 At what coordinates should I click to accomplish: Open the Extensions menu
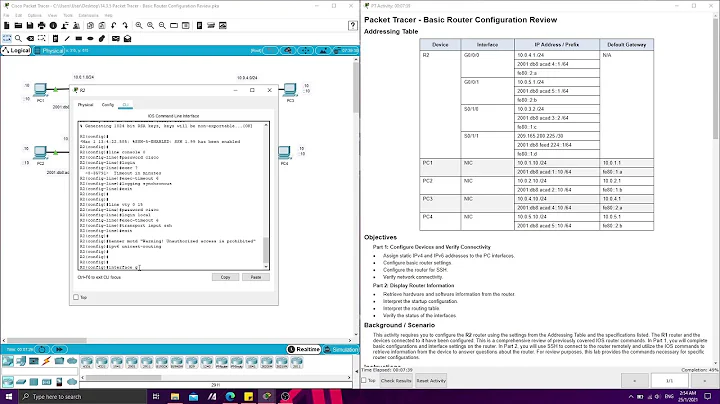click(88, 15)
